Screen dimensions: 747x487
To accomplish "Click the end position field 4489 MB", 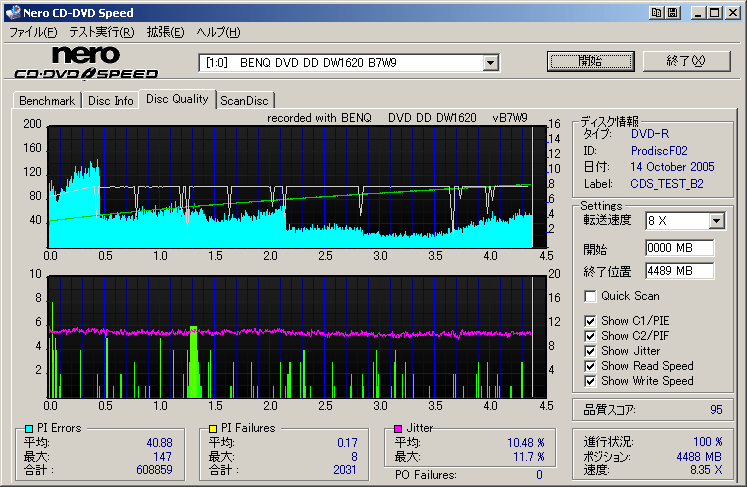I will pos(680,271).
